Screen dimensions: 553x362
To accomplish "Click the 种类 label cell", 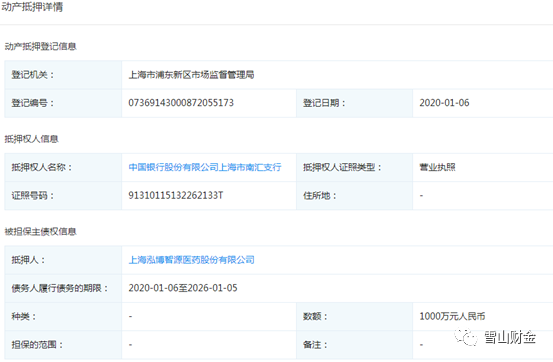I will (63, 316).
